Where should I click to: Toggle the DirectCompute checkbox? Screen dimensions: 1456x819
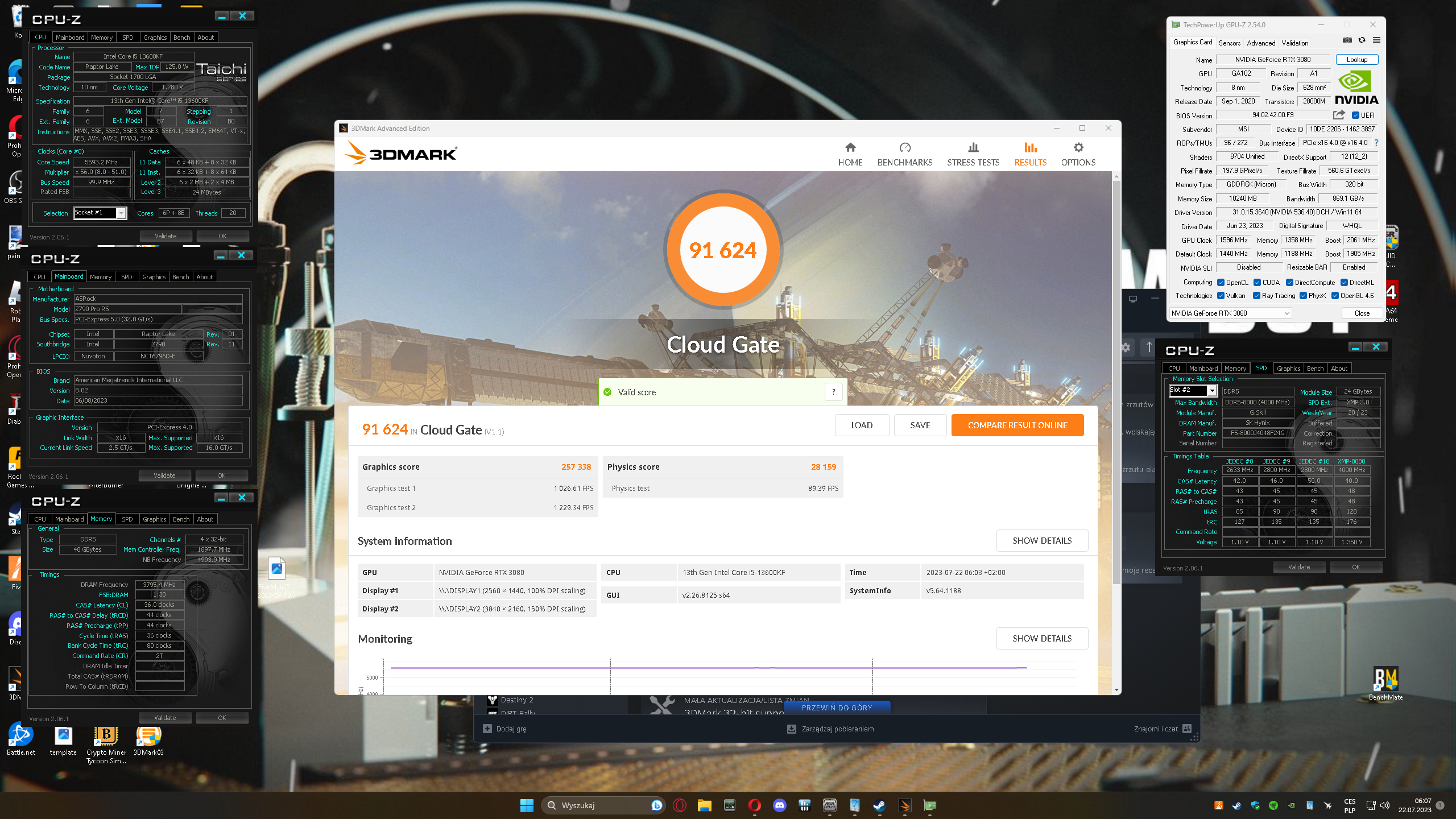(1289, 282)
